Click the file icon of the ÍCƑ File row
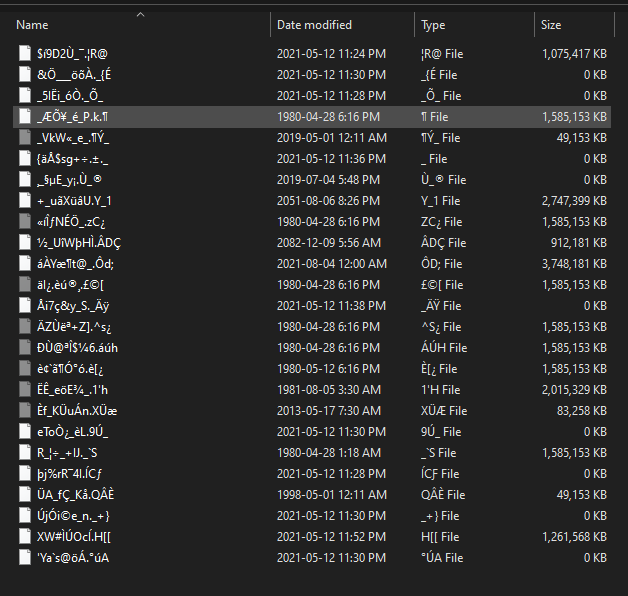Image resolution: width=628 pixels, height=596 pixels. click(x=25, y=473)
